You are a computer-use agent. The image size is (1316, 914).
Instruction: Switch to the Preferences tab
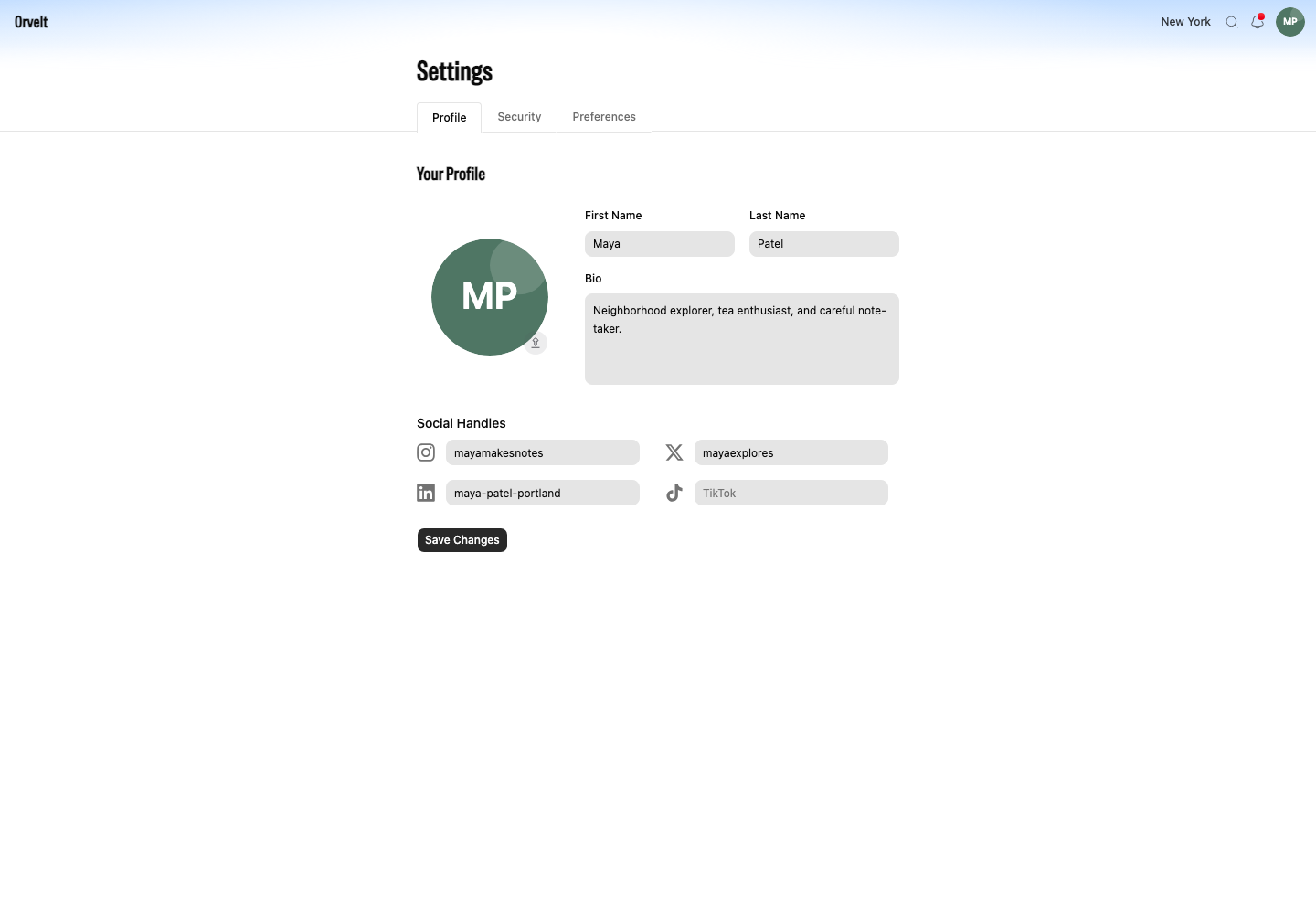tap(604, 117)
